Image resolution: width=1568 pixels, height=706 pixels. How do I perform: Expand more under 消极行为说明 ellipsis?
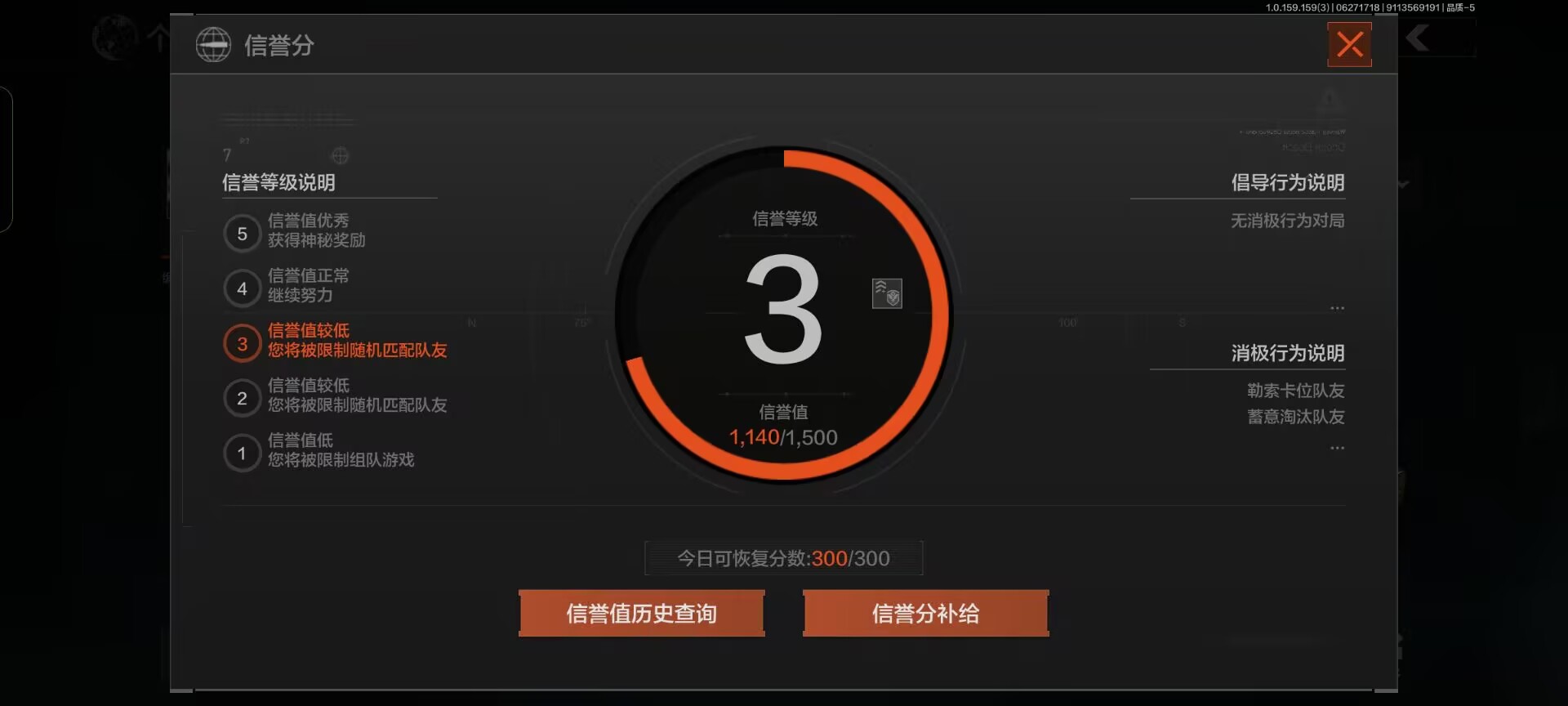[1337, 448]
